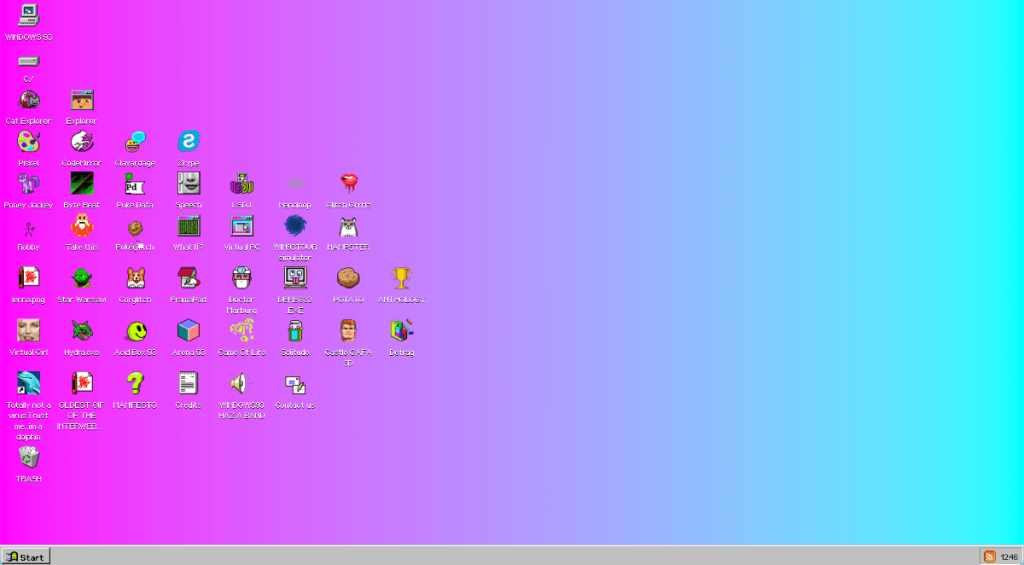
Task: Open the MANIFESTO question mark icon
Action: [x=135, y=383]
